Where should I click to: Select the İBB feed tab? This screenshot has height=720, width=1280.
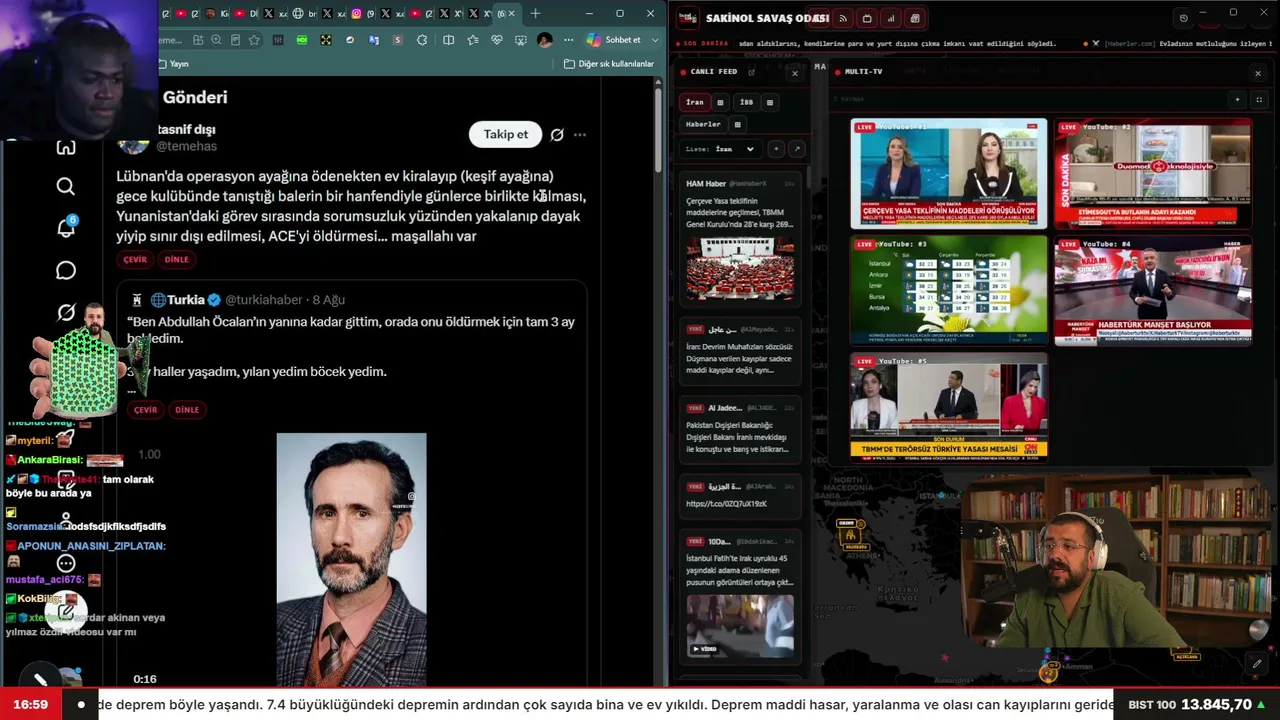746,102
